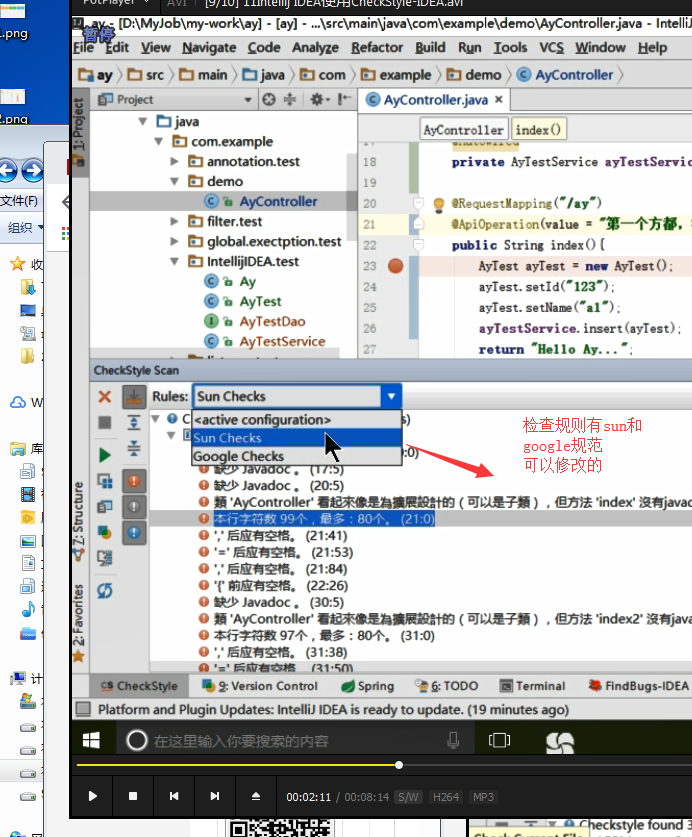The image size is (692, 837).
Task: Select AyController class in project tree
Action: 278,201
